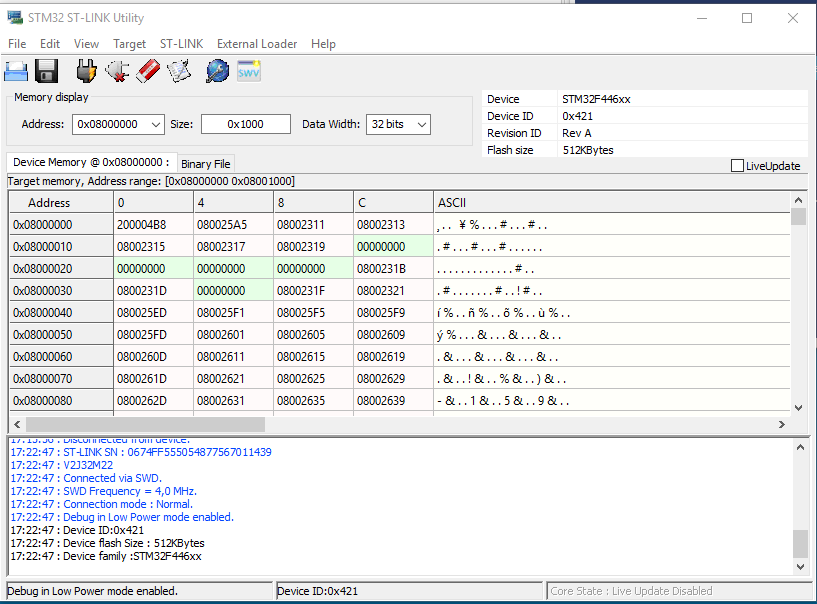This screenshot has width=817, height=604.
Task: Close the ST-LINK Utility window
Action: click(793, 18)
